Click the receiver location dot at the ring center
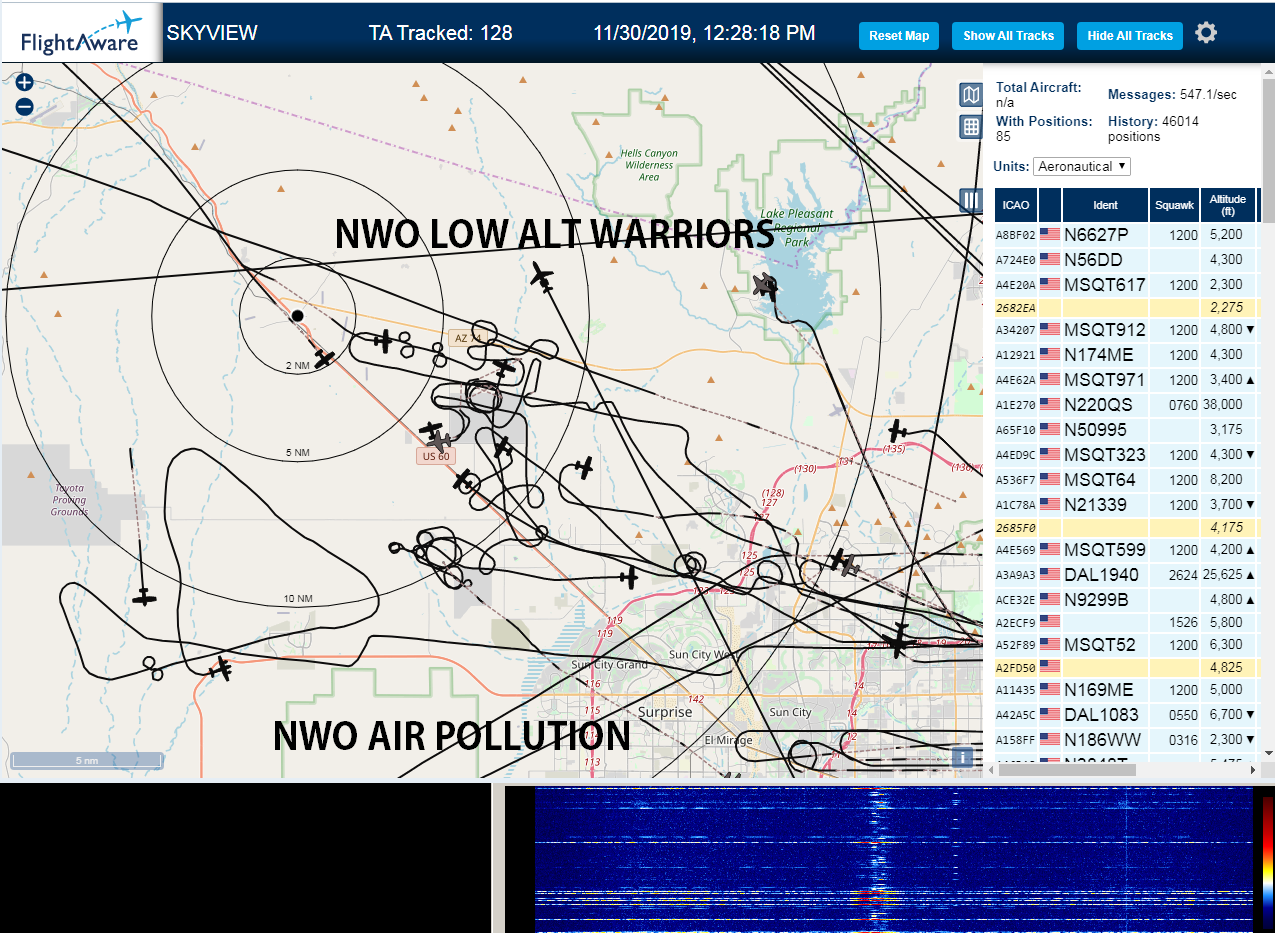Image resolution: width=1275 pixels, height=933 pixels. pos(297,316)
